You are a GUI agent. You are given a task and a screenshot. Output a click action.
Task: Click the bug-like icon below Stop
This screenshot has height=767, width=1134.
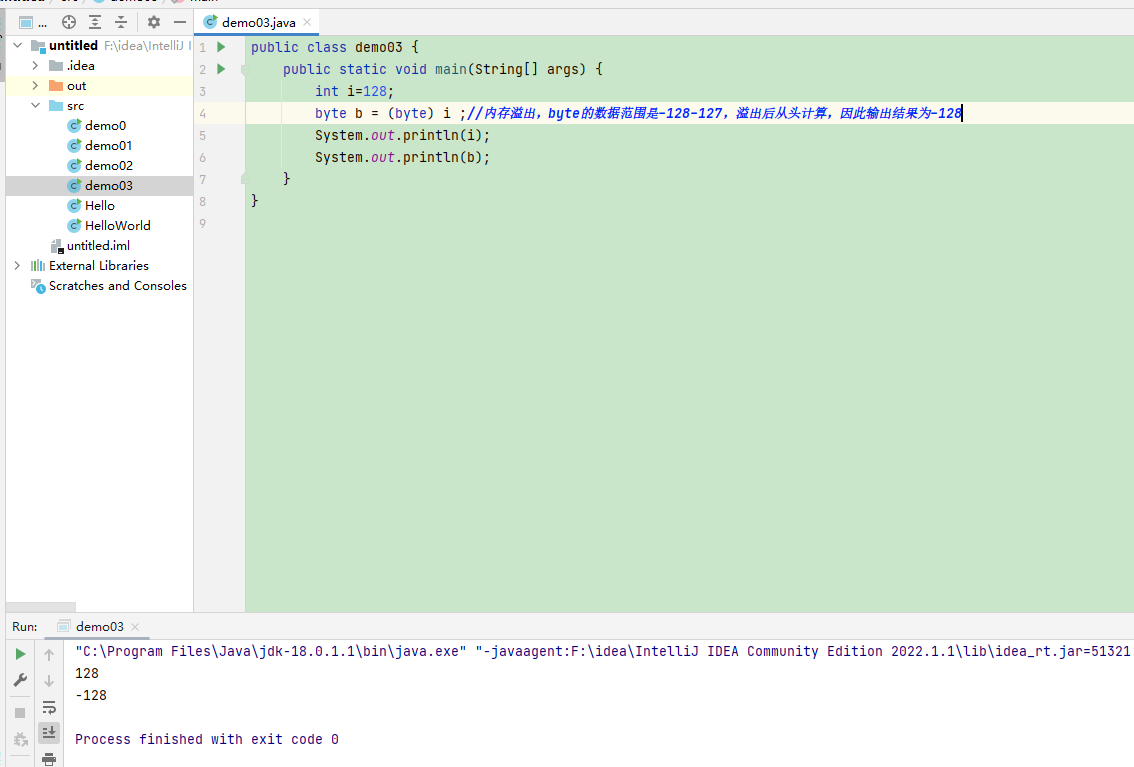click(x=20, y=740)
